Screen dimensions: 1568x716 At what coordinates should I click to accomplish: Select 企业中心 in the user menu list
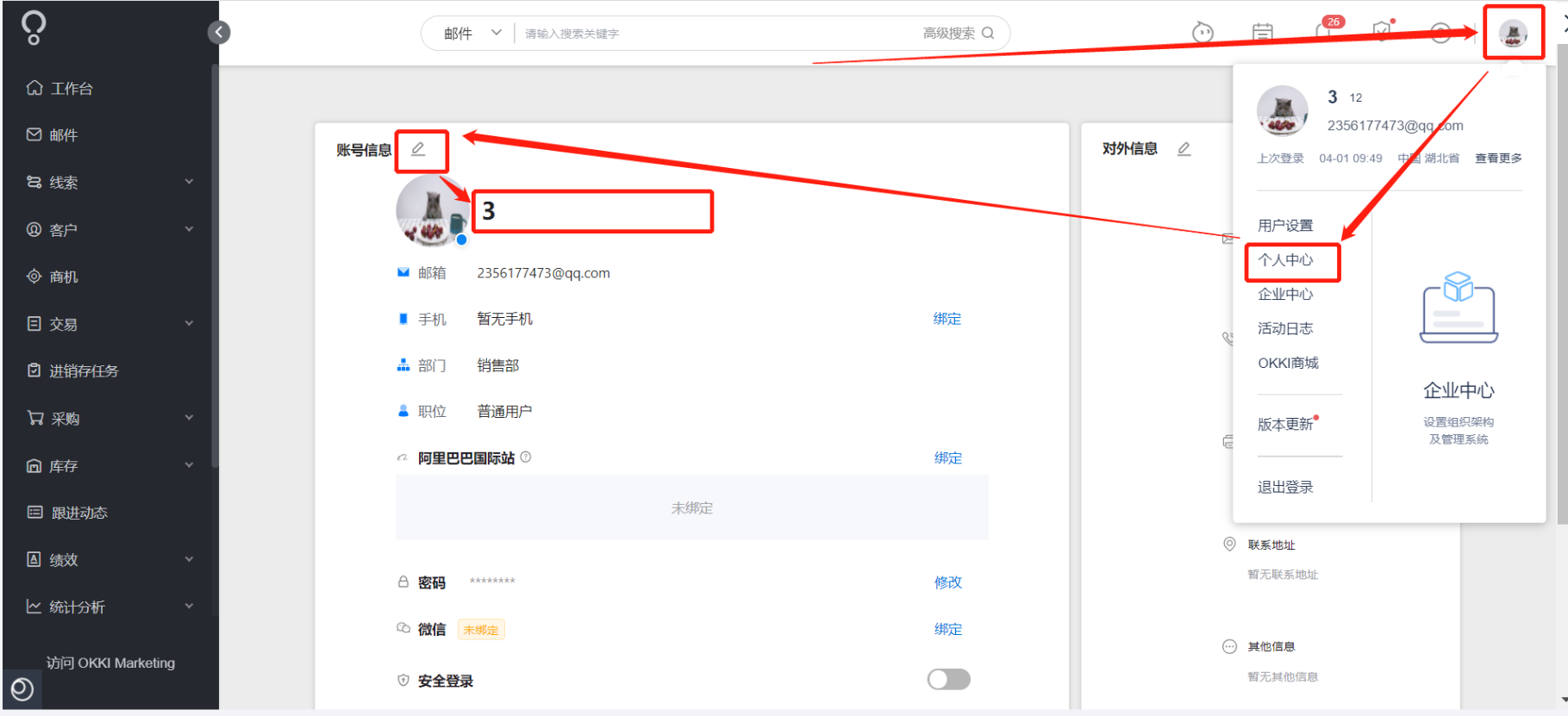[x=1285, y=295]
